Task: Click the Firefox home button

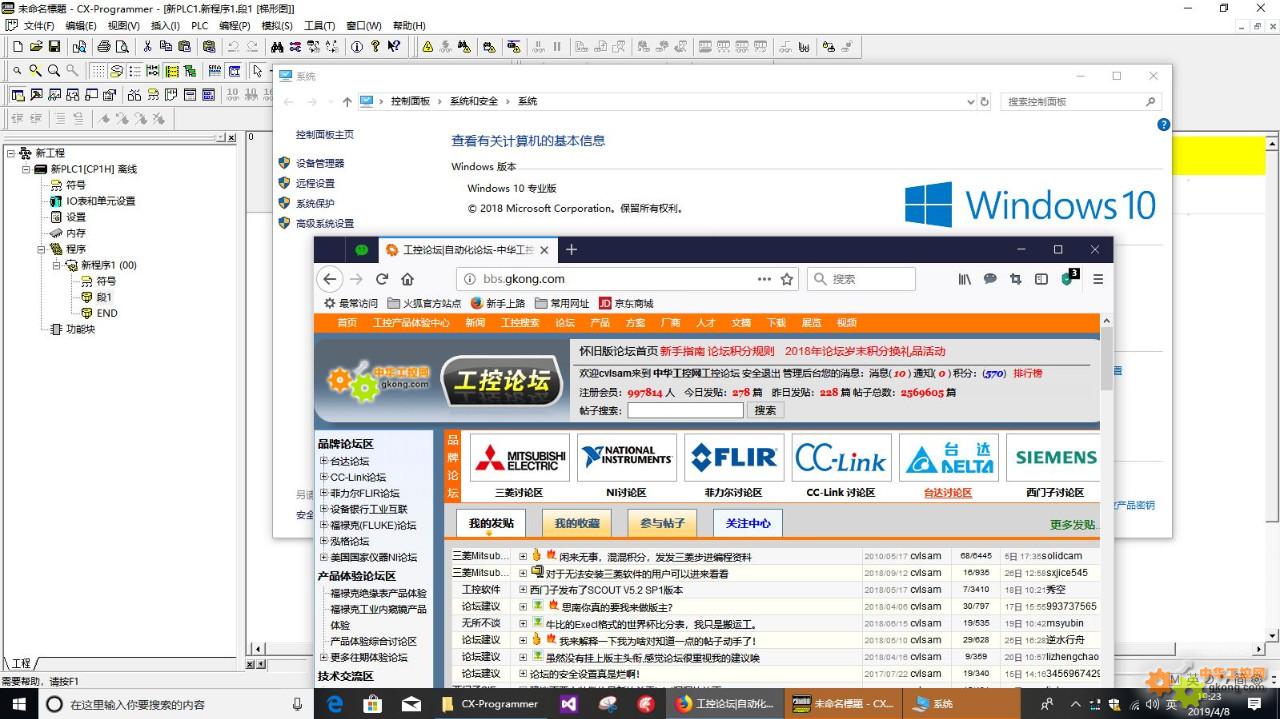Action: click(x=408, y=279)
